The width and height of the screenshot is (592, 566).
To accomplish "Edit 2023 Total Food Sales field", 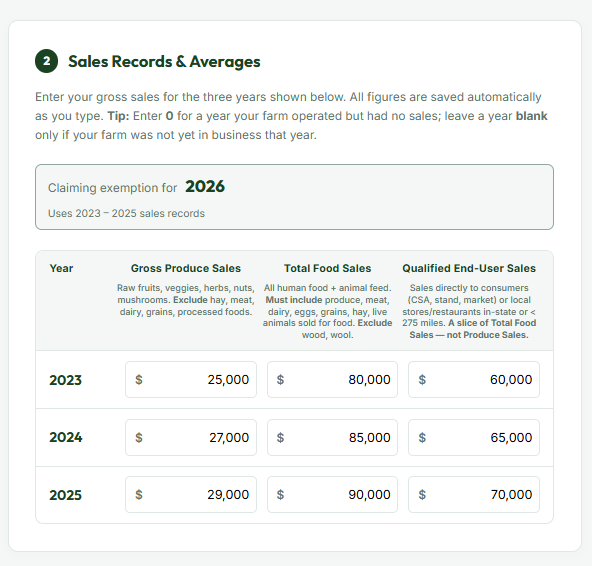I will point(332,379).
